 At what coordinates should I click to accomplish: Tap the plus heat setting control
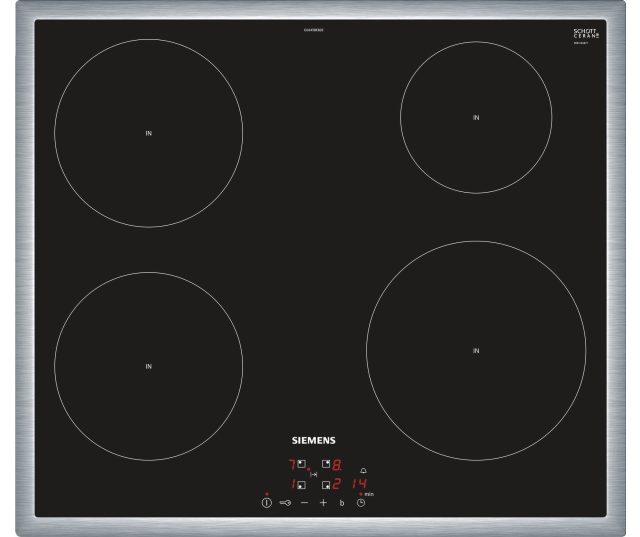(323, 503)
